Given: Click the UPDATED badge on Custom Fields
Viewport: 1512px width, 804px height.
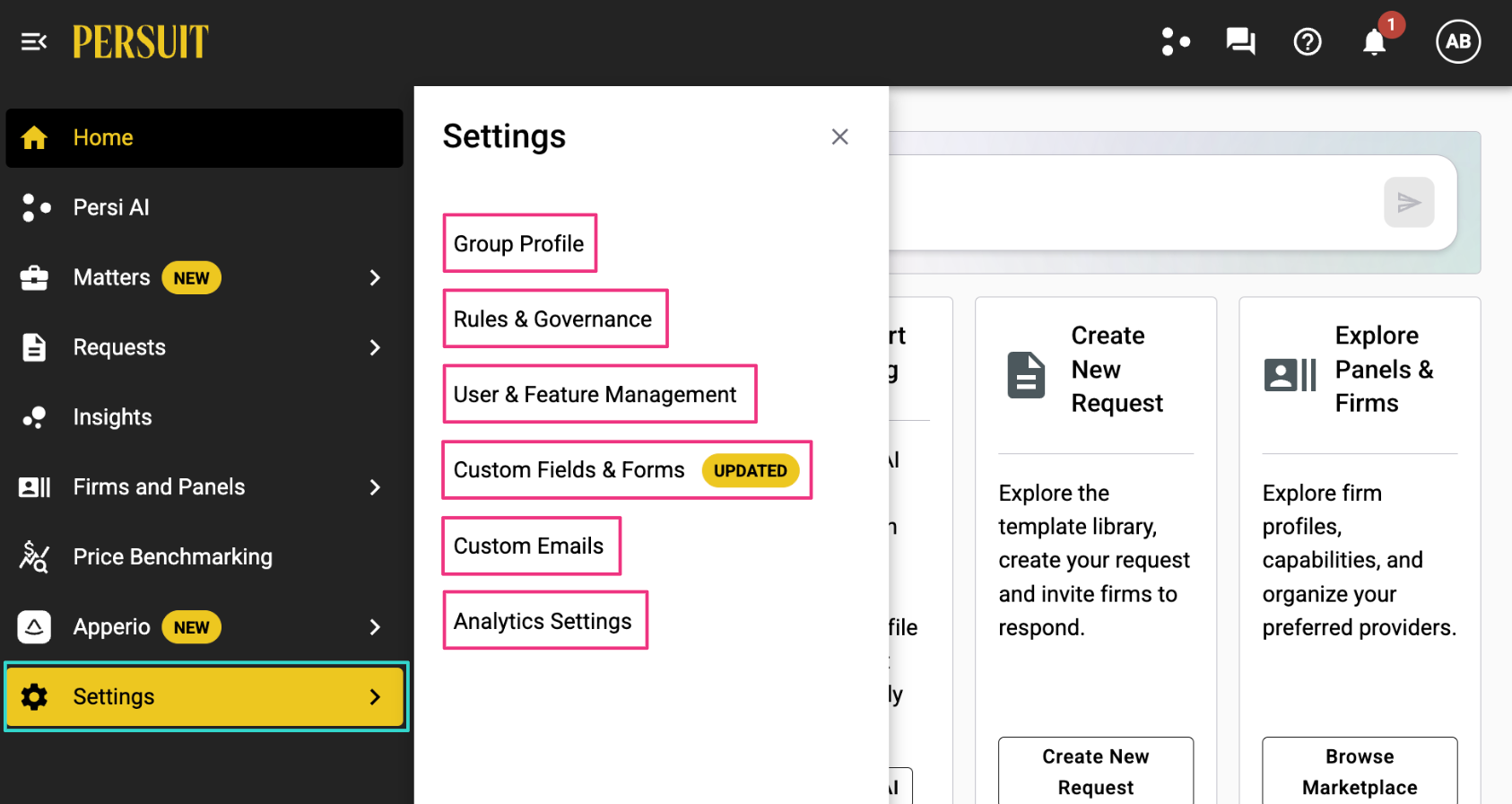Looking at the screenshot, I should (751, 470).
